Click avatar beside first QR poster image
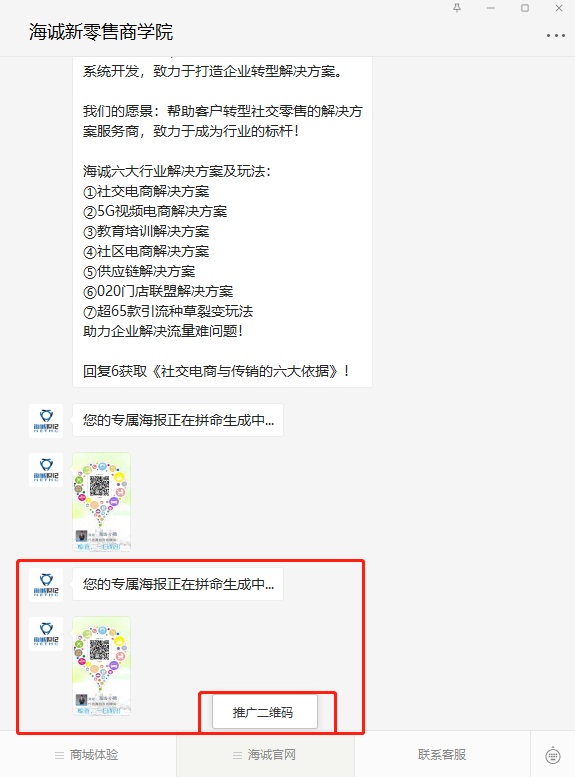 (46, 470)
